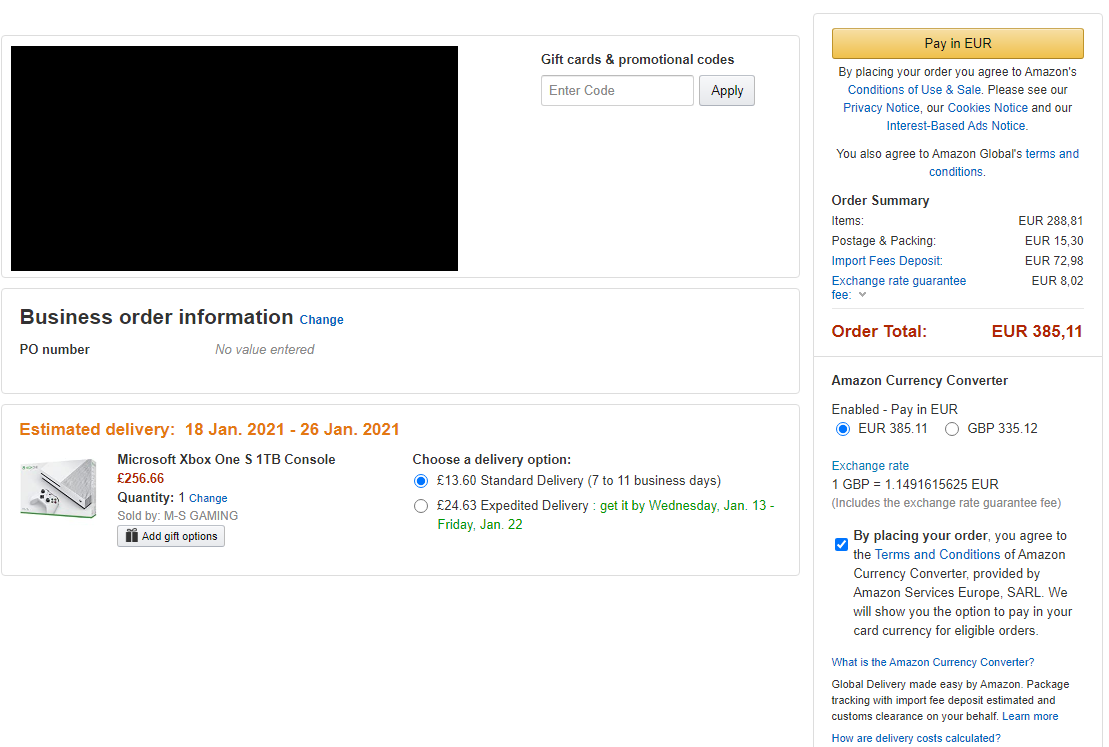This screenshot has width=1109, height=747.
Task: Click the Pay in EUR button
Action: coord(958,43)
